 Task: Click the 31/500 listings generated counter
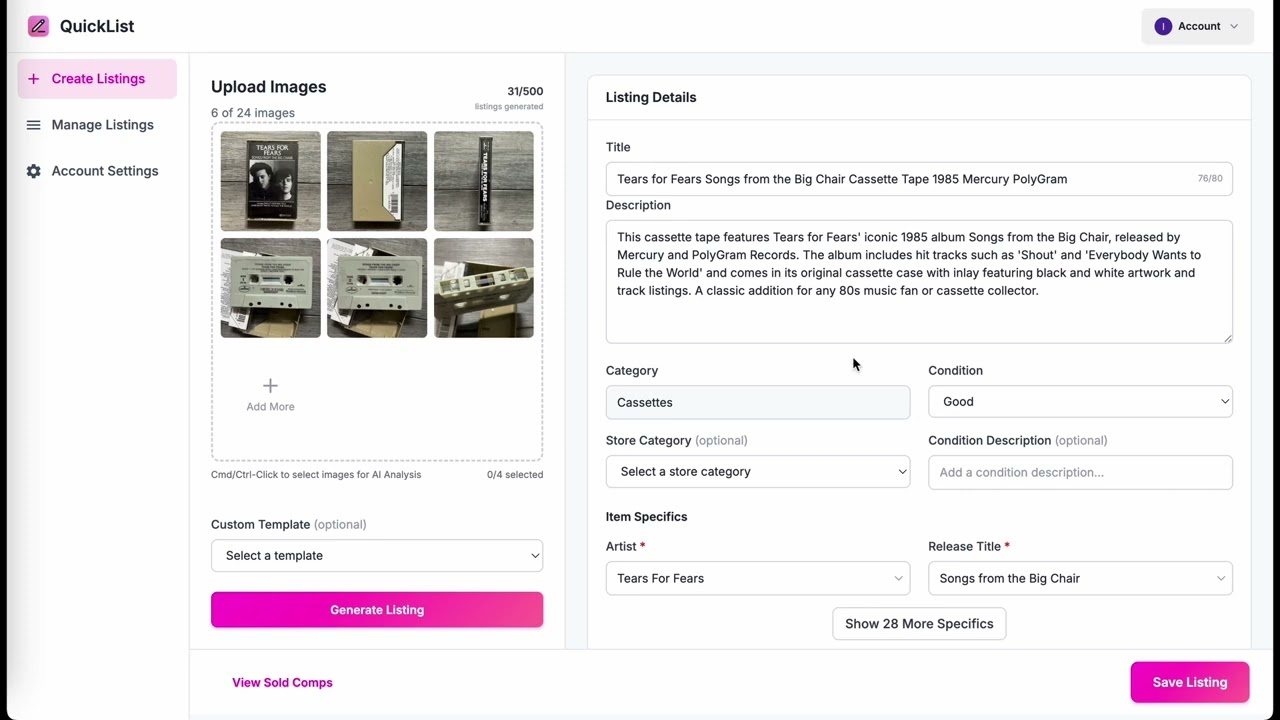[509, 98]
